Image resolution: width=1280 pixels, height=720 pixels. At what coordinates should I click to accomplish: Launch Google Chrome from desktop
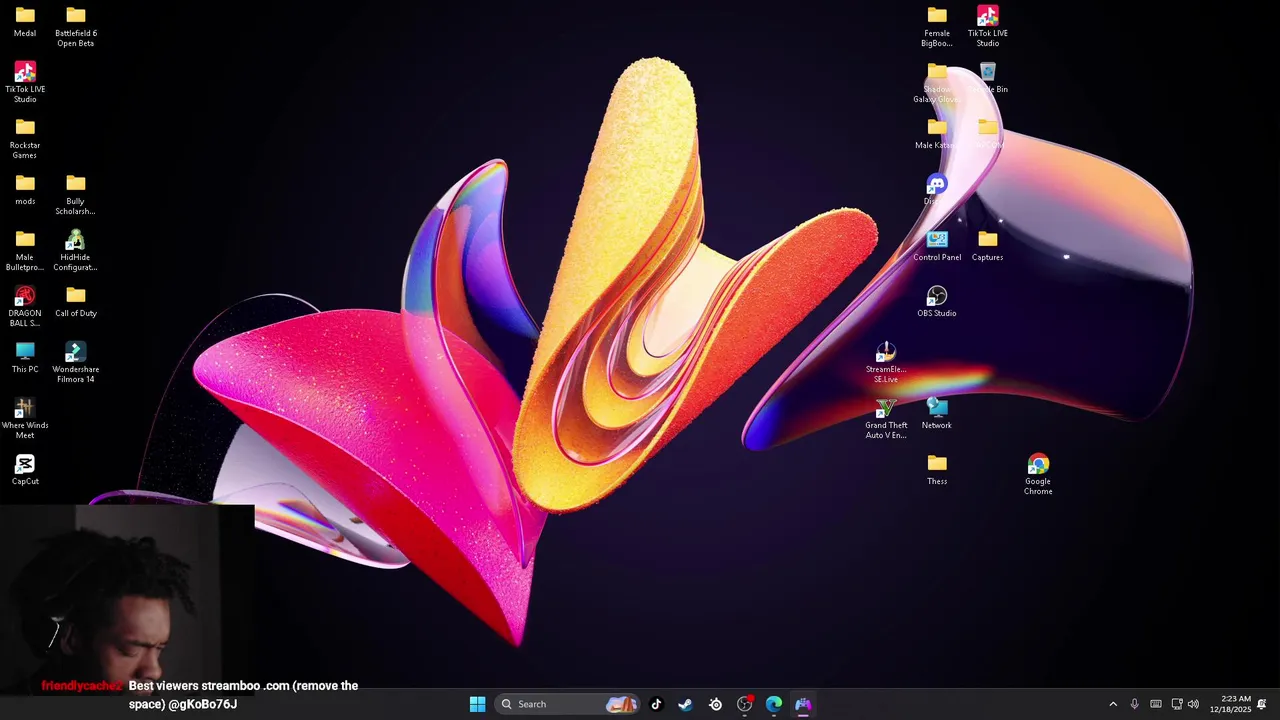tap(1038, 474)
